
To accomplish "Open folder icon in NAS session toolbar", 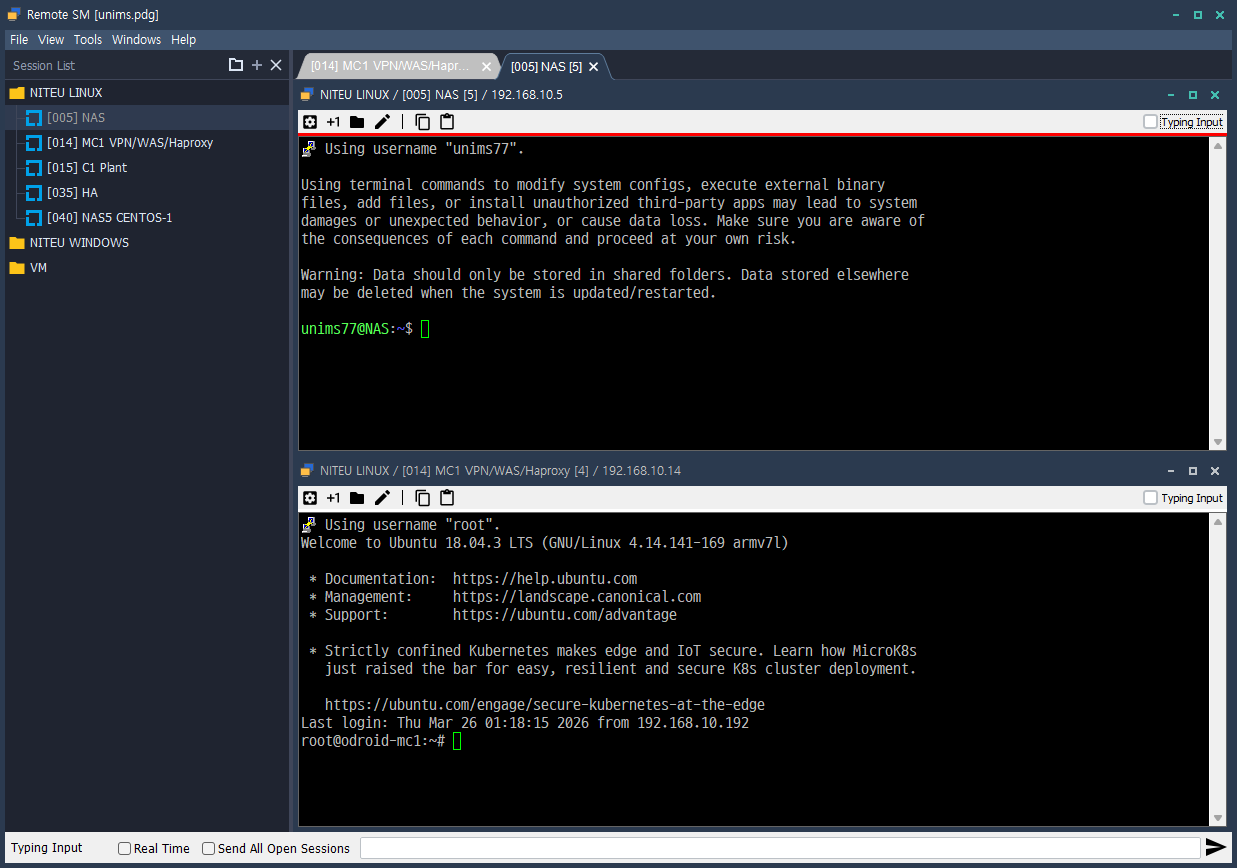I will pyautogui.click(x=357, y=121).
